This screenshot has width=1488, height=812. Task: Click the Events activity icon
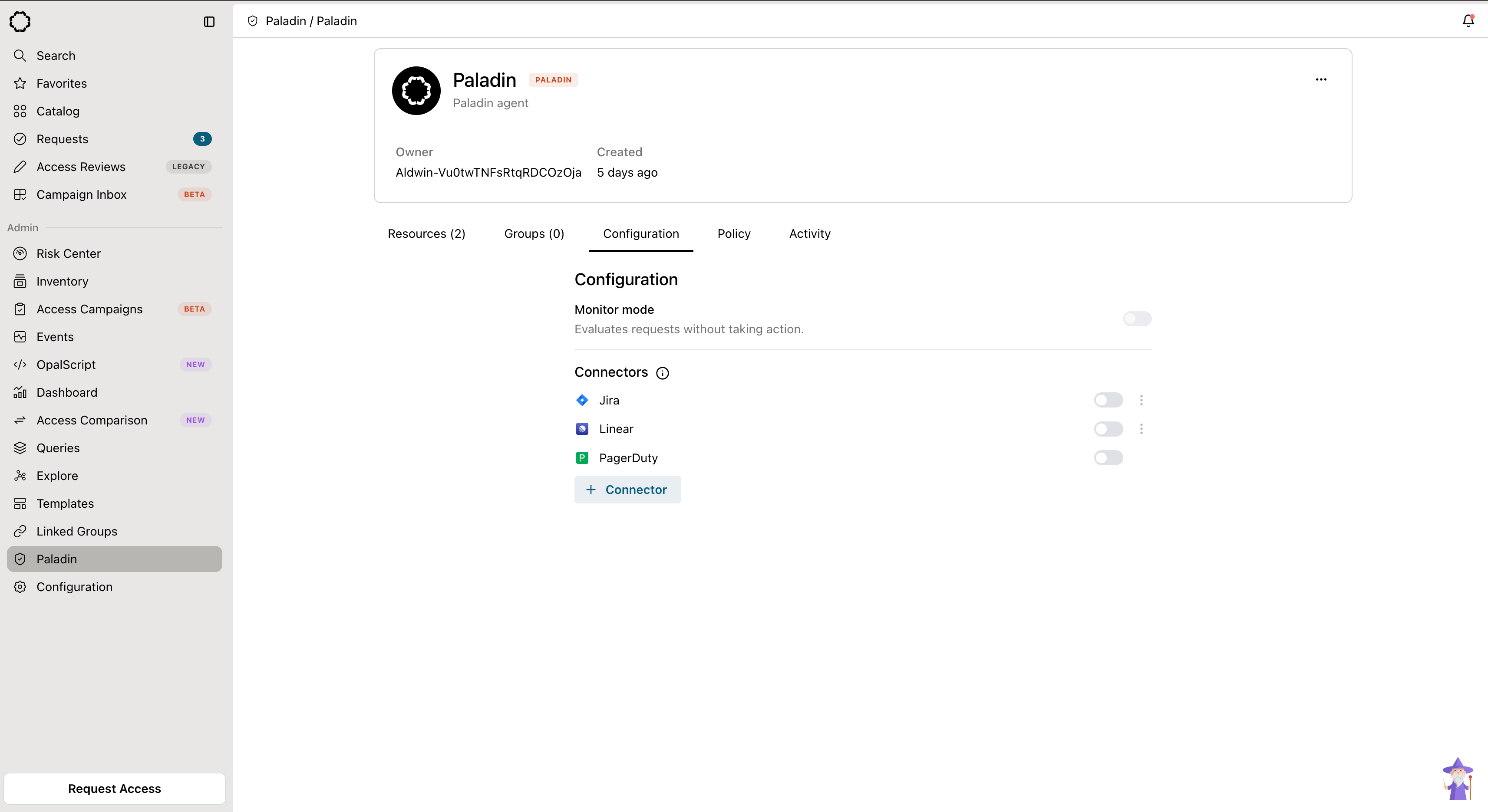(20, 337)
